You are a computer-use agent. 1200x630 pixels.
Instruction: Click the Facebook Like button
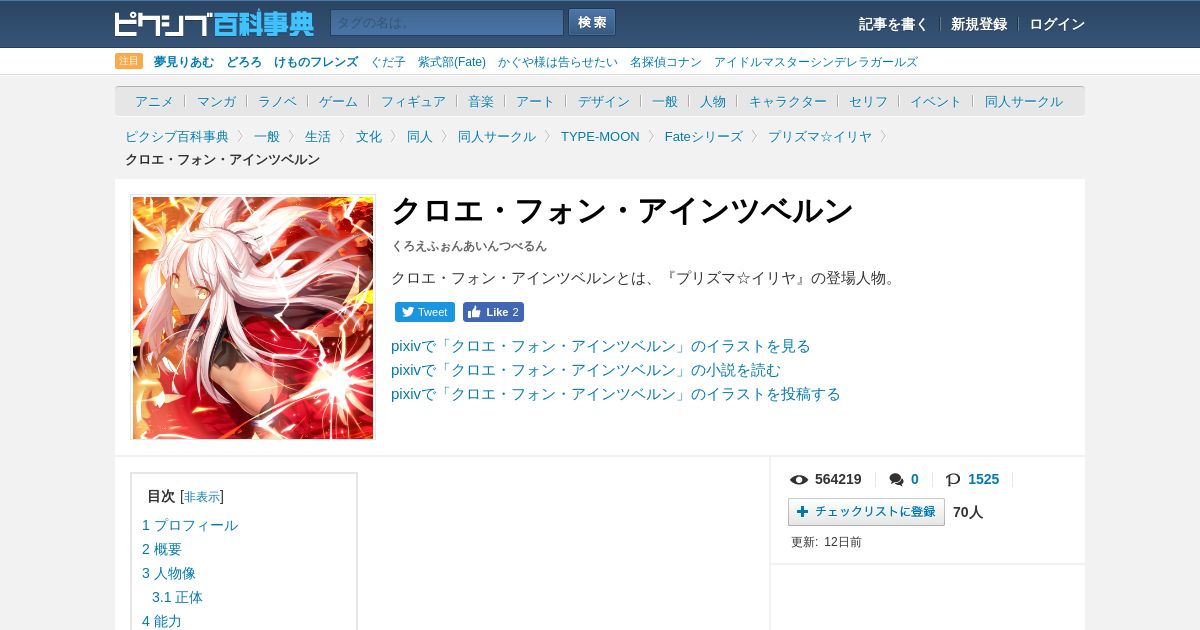click(493, 312)
